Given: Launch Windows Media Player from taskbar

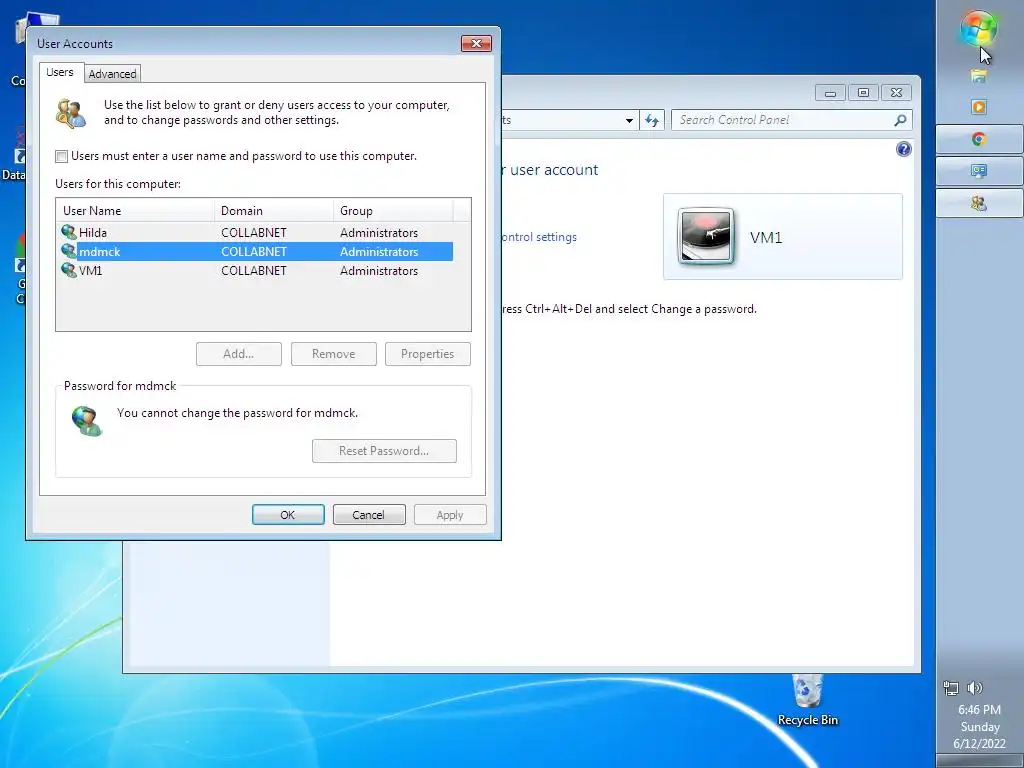Looking at the screenshot, I should click(x=978, y=107).
